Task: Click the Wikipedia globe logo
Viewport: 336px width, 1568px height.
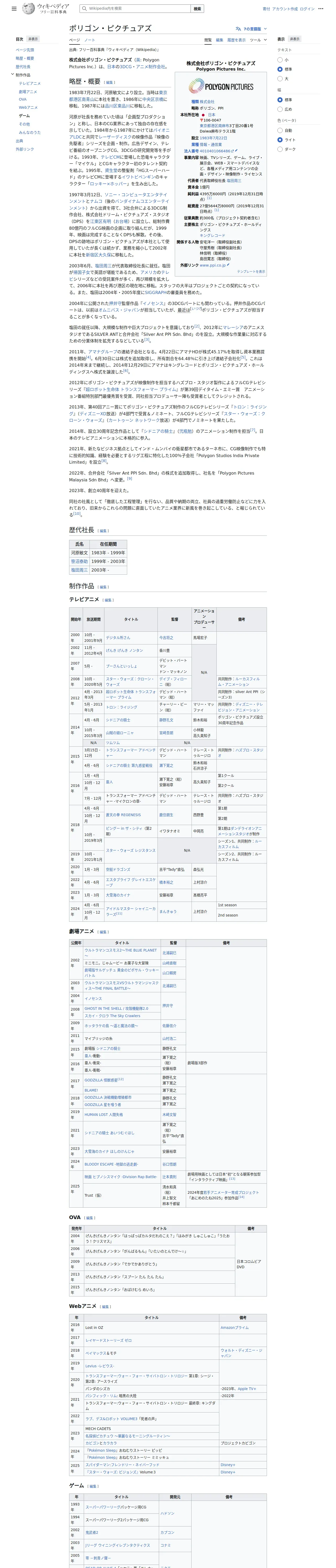Action: [29, 9]
